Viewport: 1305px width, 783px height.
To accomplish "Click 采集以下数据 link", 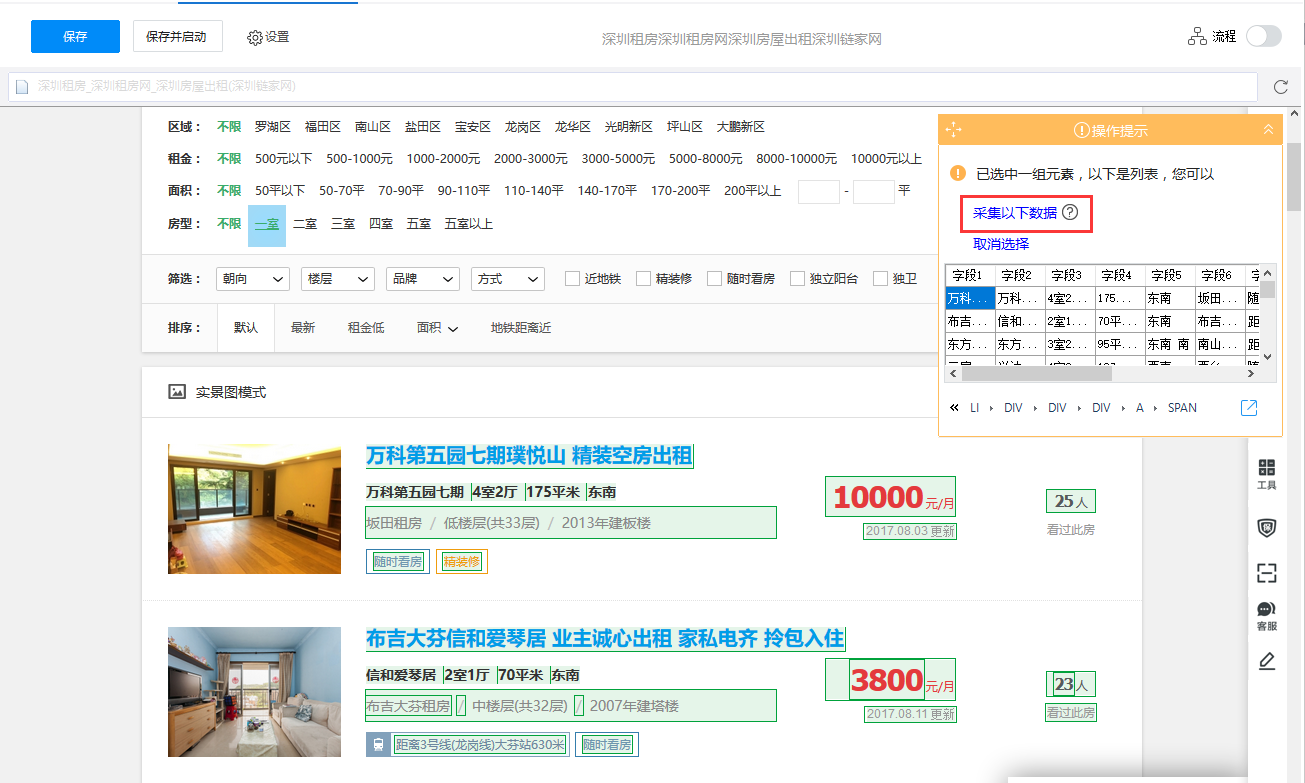I will (x=1015, y=212).
